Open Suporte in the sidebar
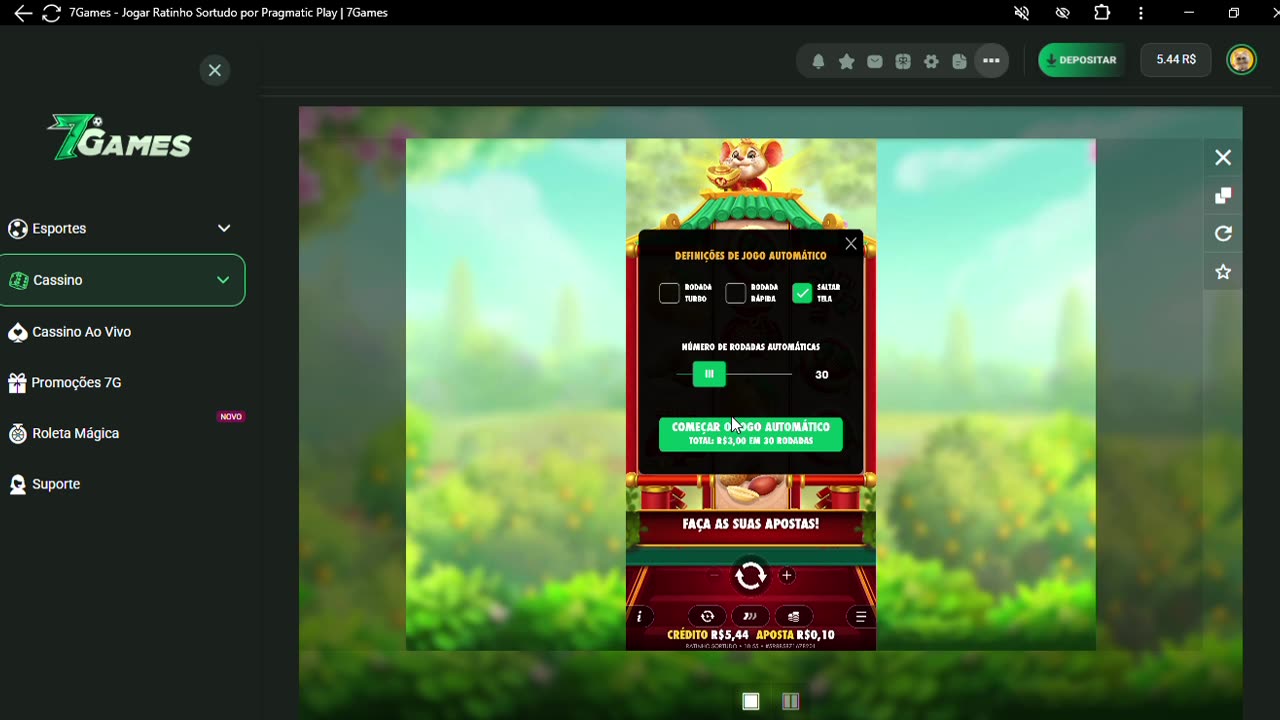 tap(56, 484)
